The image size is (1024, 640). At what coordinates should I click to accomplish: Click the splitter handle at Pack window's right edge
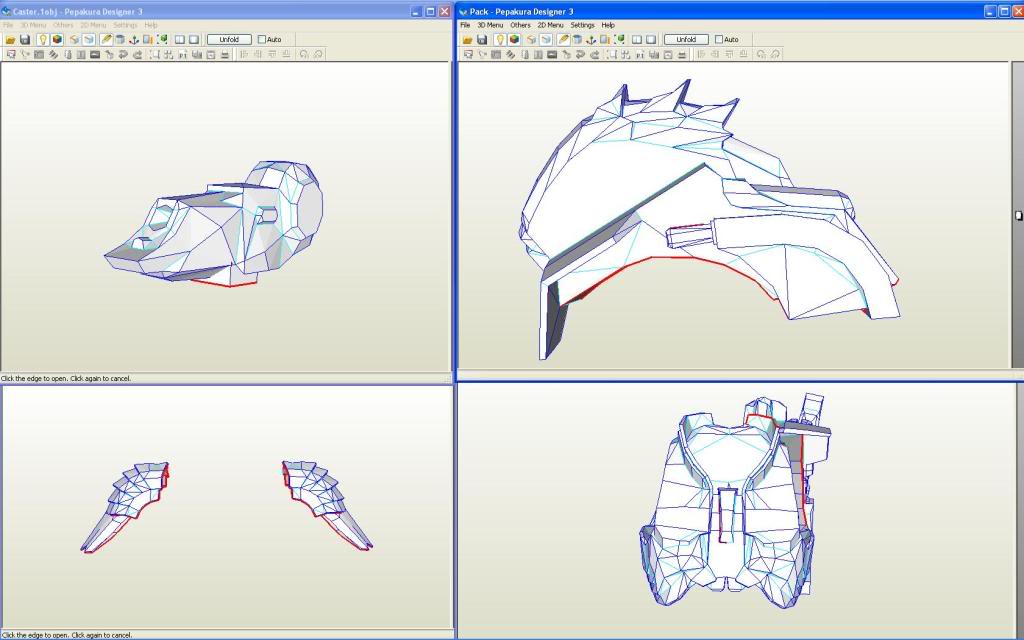(x=1018, y=216)
